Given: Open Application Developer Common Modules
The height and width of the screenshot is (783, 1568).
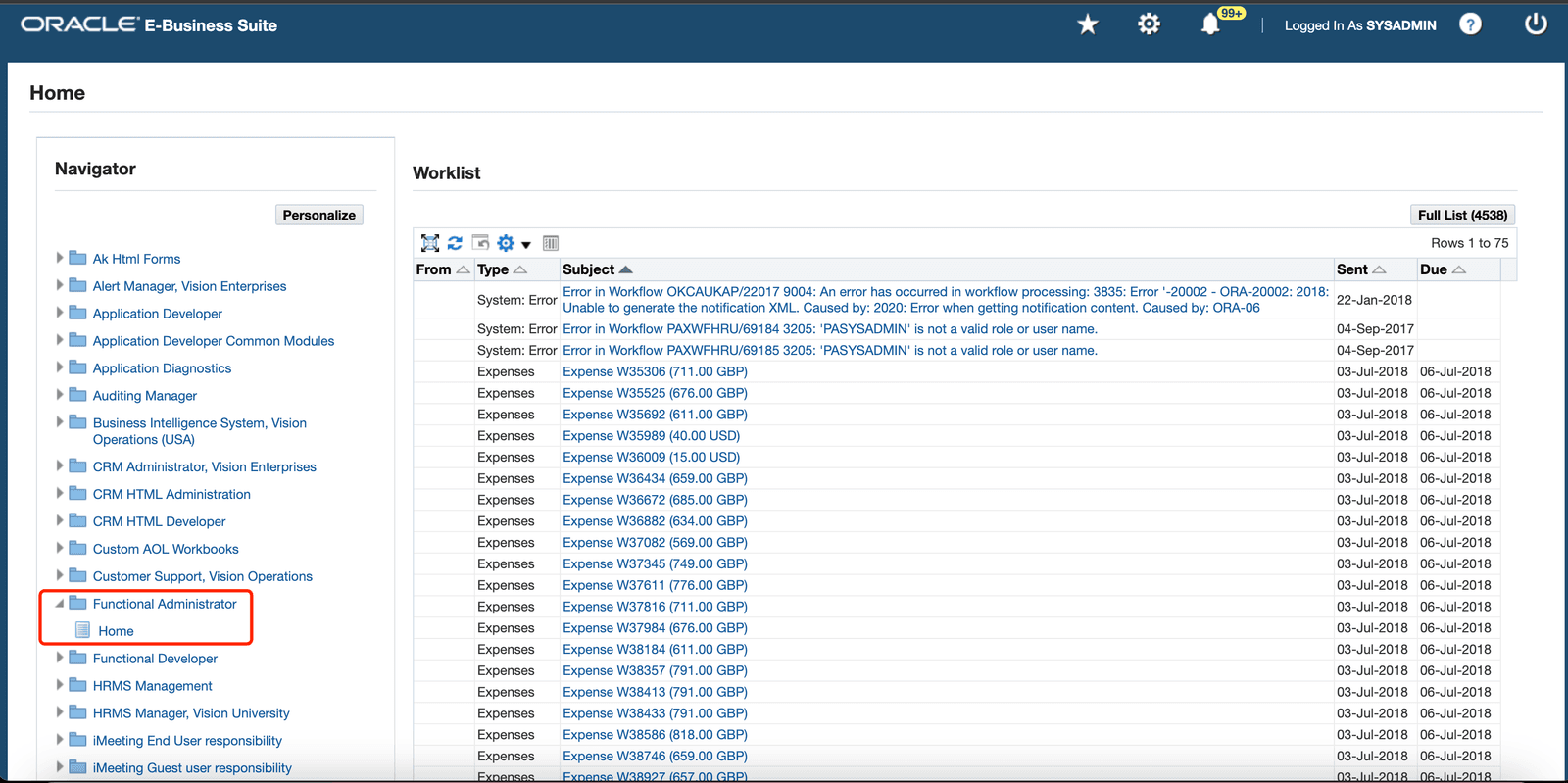Looking at the screenshot, I should pos(214,341).
